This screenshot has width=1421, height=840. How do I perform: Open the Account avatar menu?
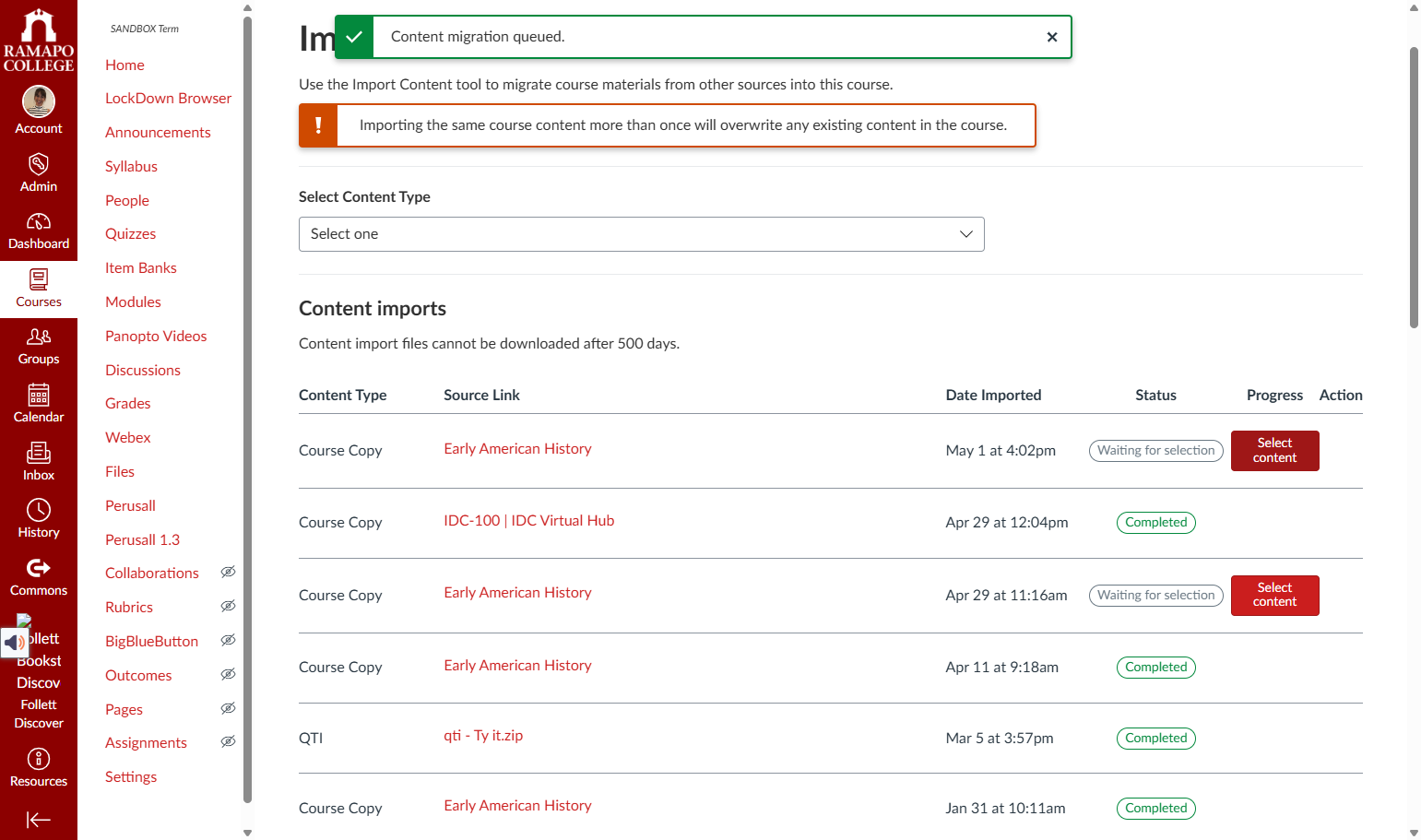(x=39, y=111)
